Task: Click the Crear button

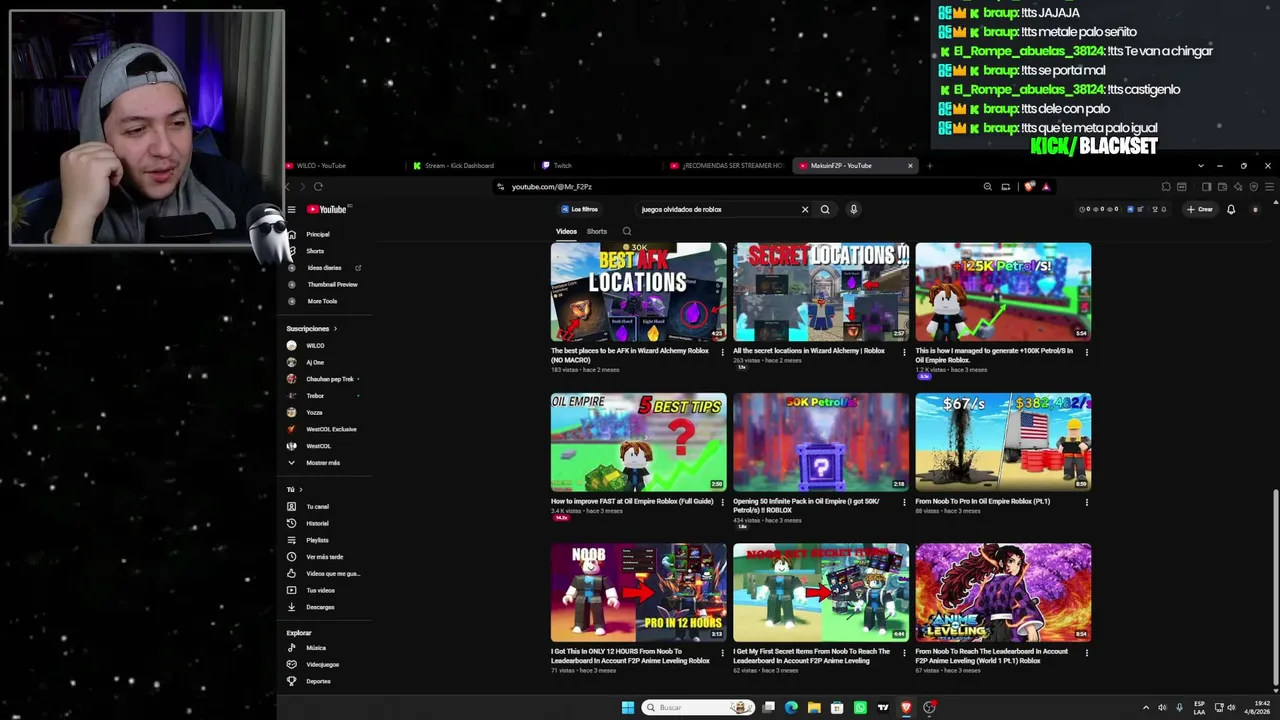Action: point(1199,209)
